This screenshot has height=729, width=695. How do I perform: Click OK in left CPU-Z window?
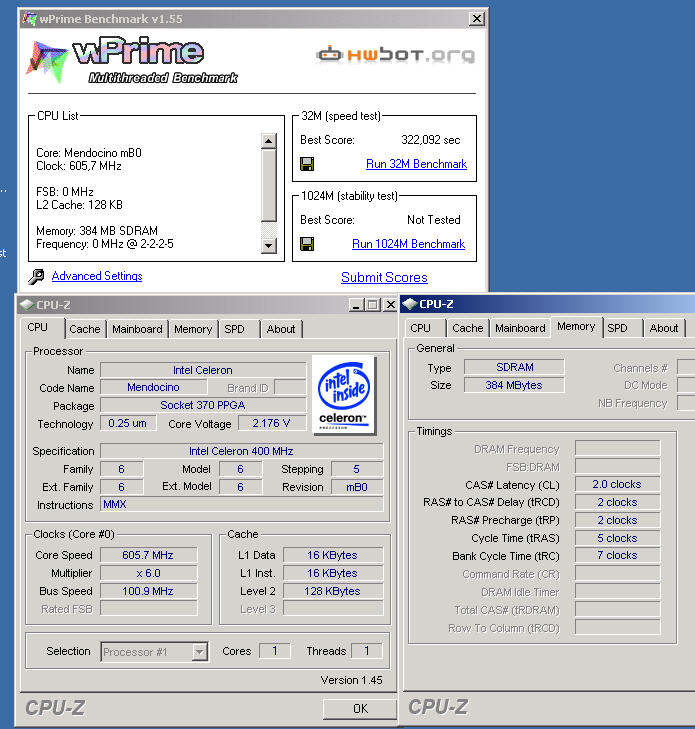coord(360,709)
